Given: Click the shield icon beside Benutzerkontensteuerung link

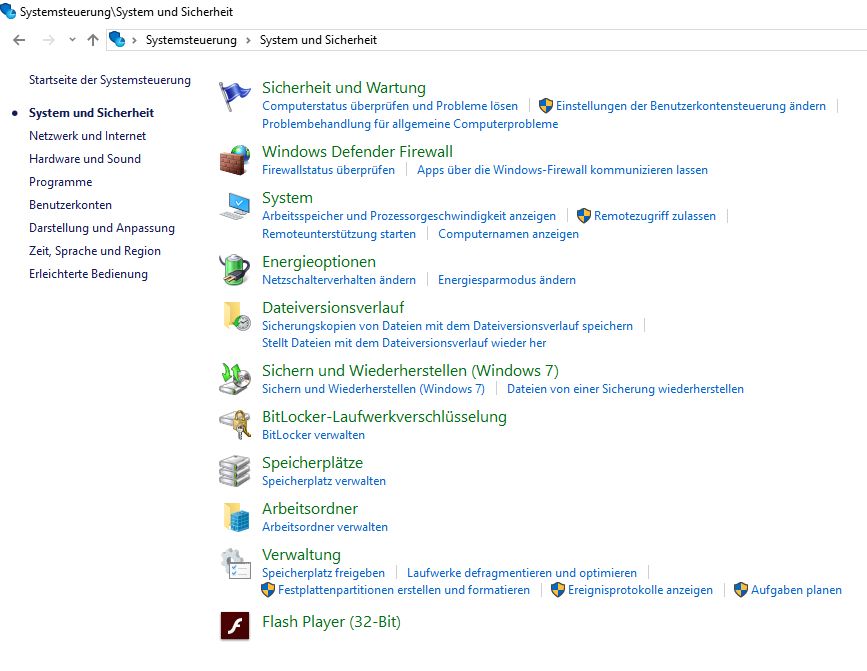Looking at the screenshot, I should point(546,106).
